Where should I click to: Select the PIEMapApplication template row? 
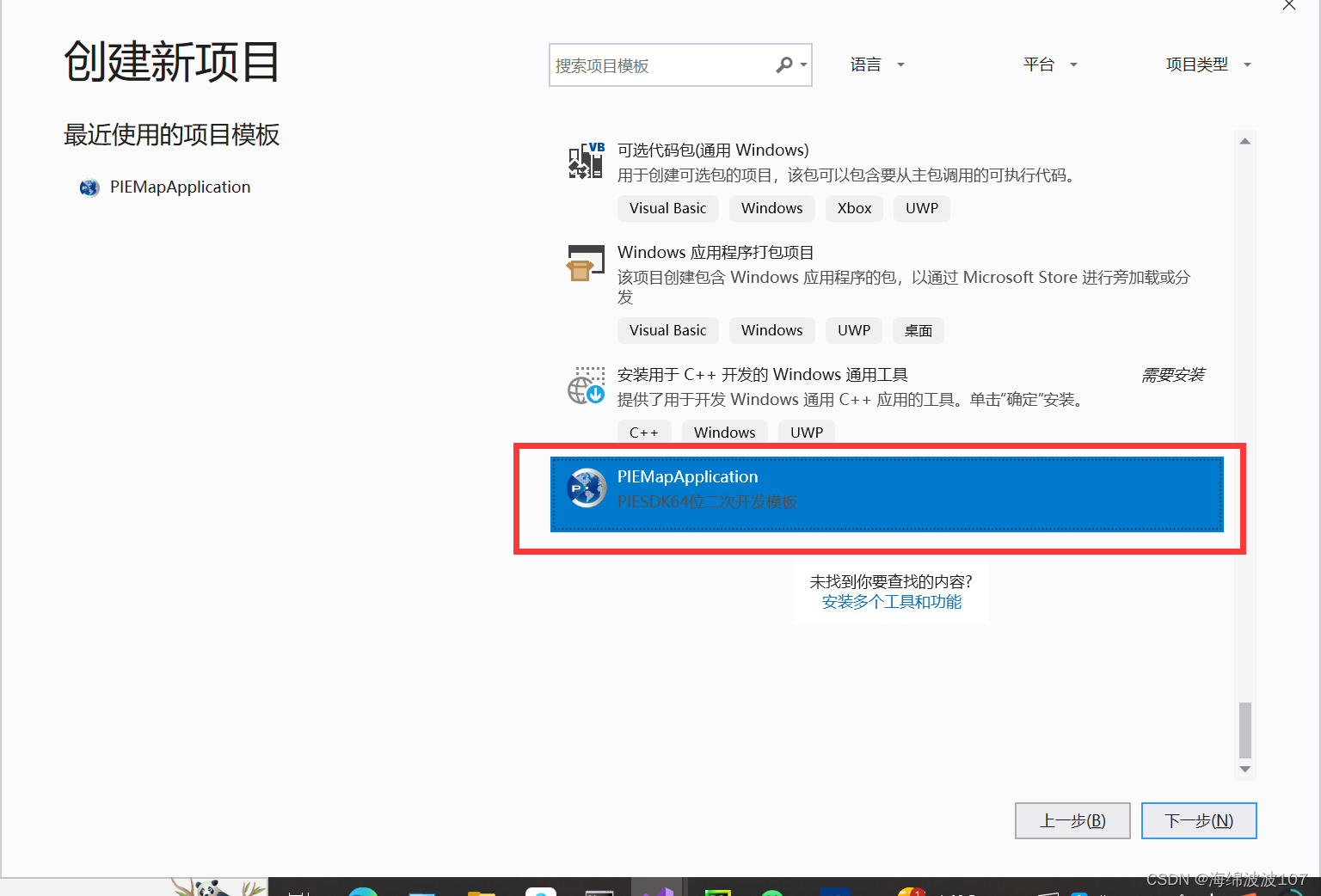(887, 494)
